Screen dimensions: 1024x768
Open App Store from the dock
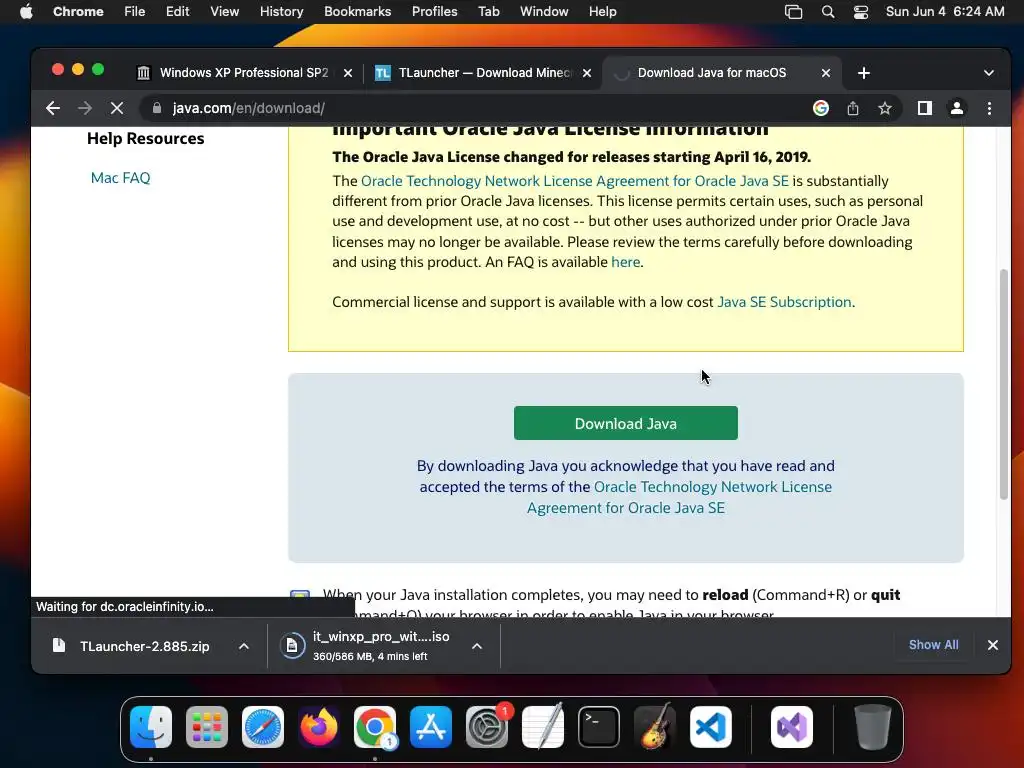[431, 727]
